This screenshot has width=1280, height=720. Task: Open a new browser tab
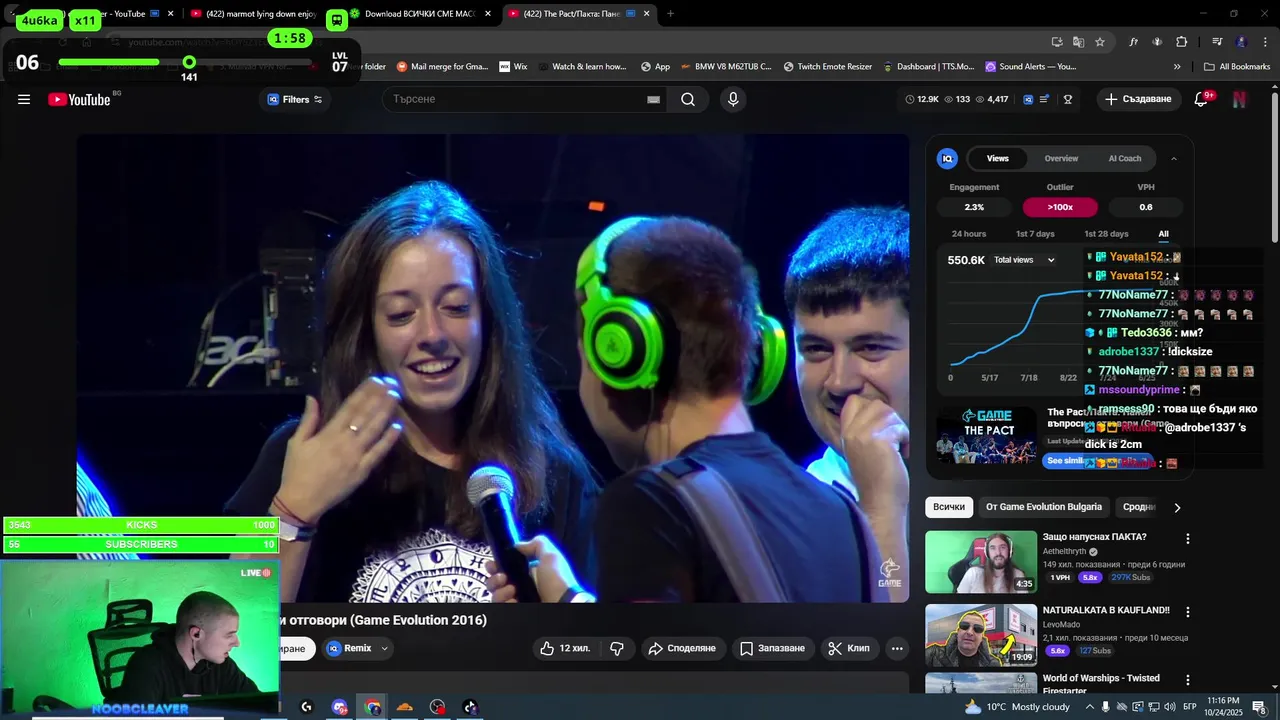pyautogui.click(x=670, y=14)
